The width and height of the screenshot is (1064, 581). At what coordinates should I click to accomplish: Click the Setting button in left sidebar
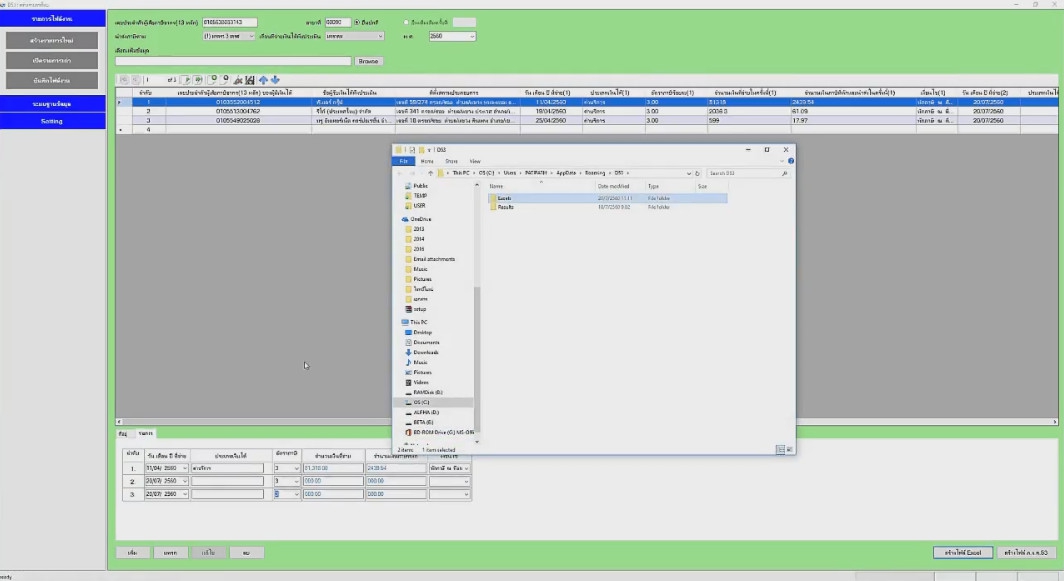52,121
